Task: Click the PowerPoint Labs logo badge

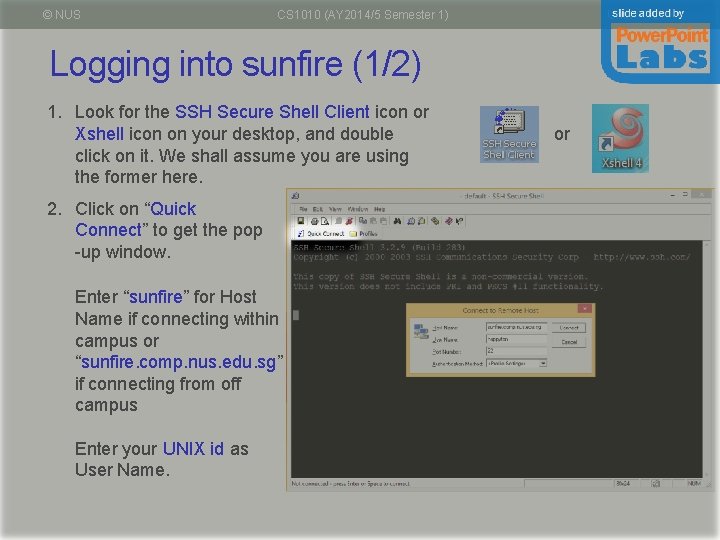Action: [x=660, y=41]
